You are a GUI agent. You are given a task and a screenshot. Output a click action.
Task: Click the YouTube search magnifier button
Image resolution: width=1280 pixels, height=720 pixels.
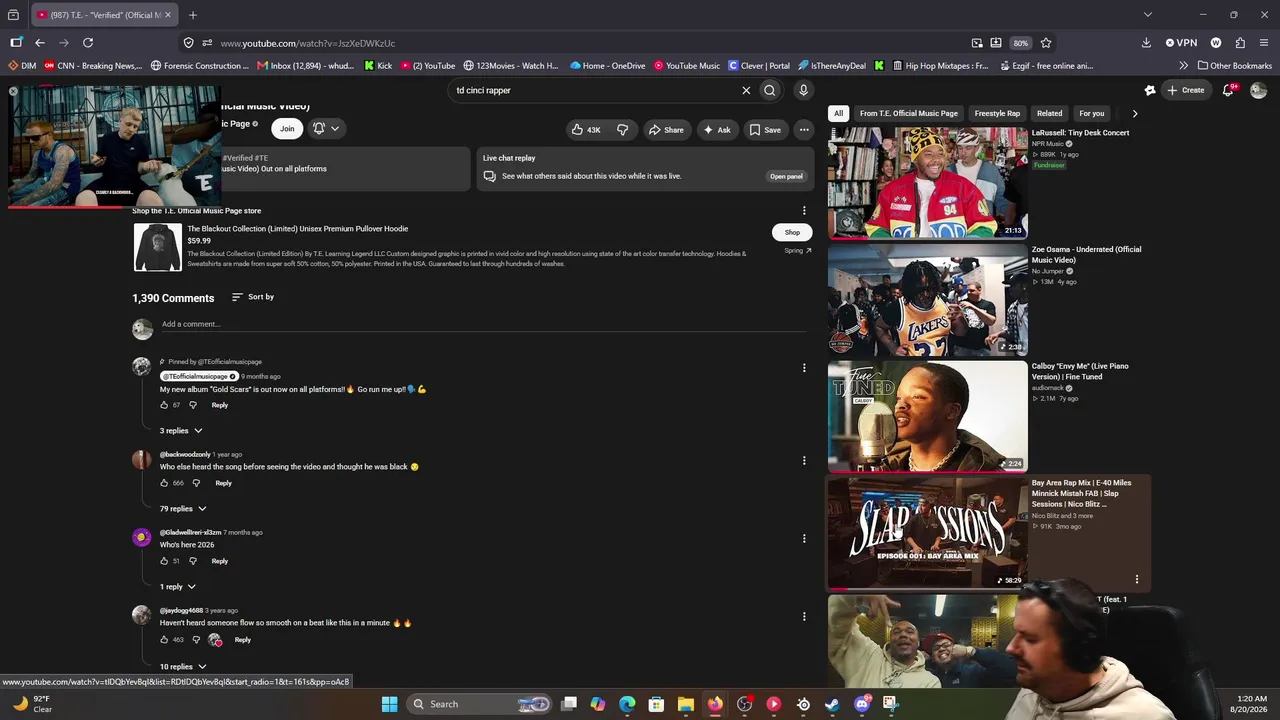770,90
